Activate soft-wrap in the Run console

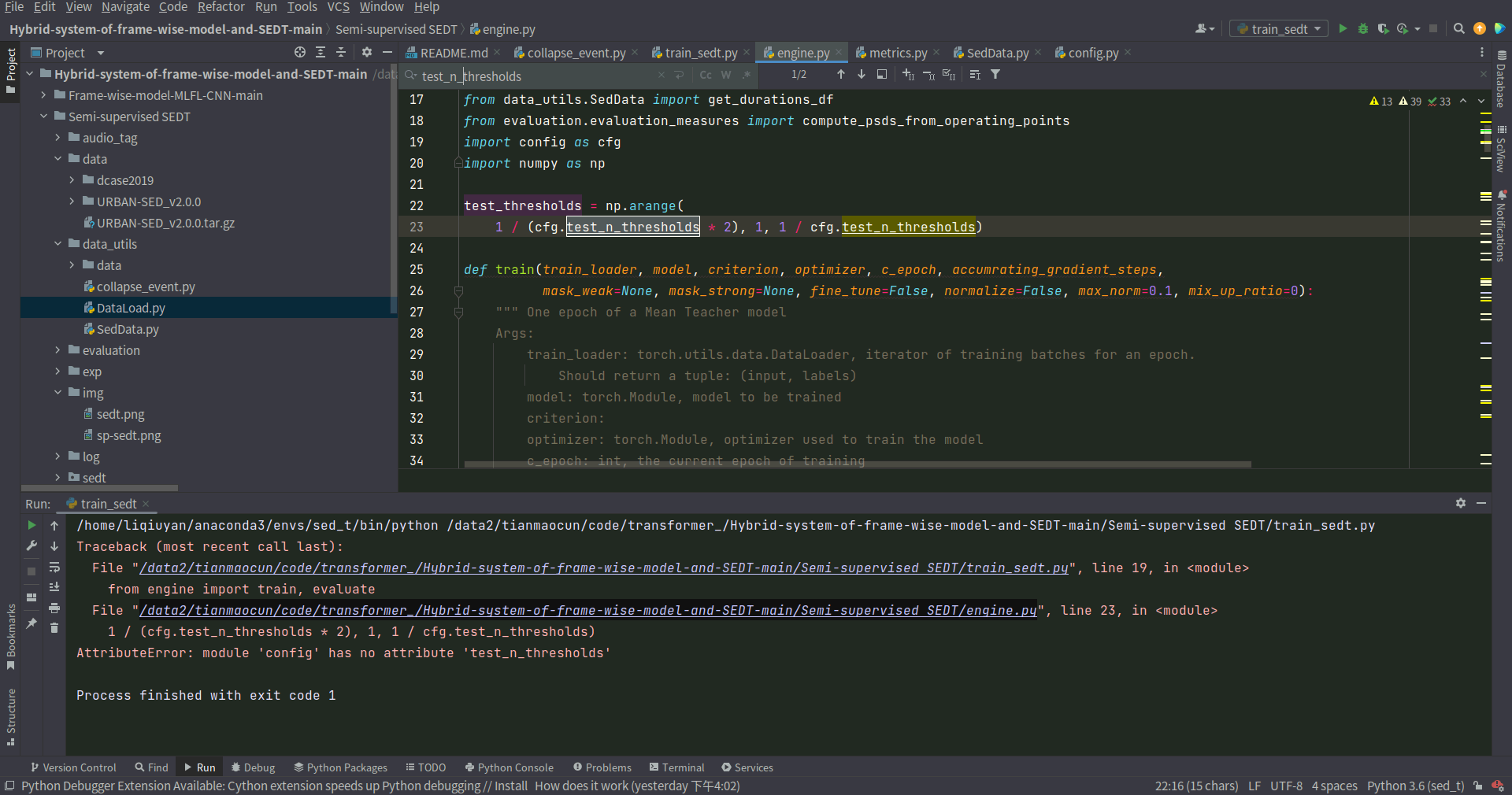pyautogui.click(x=54, y=568)
